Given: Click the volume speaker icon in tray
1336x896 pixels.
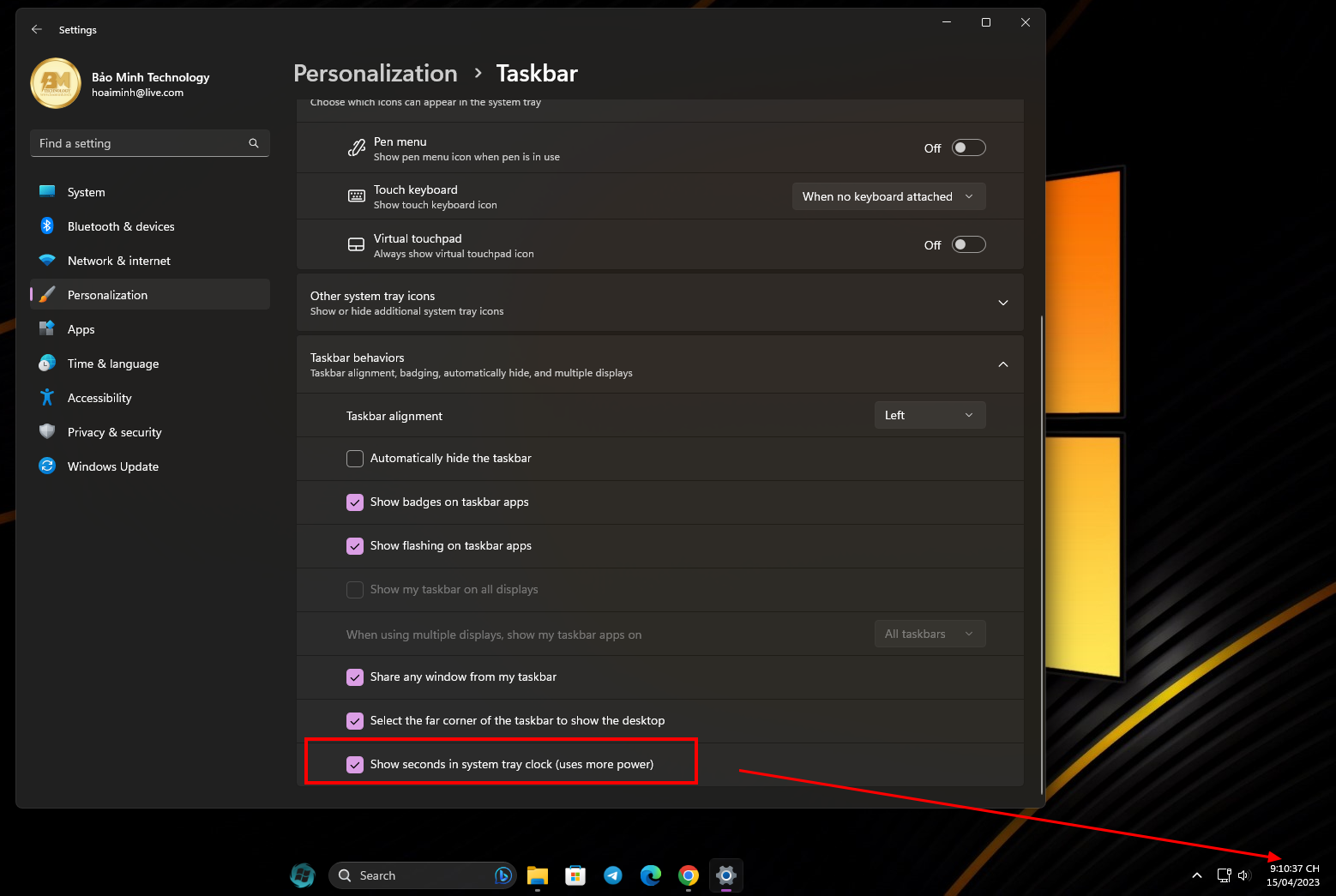Looking at the screenshot, I should (x=1244, y=875).
